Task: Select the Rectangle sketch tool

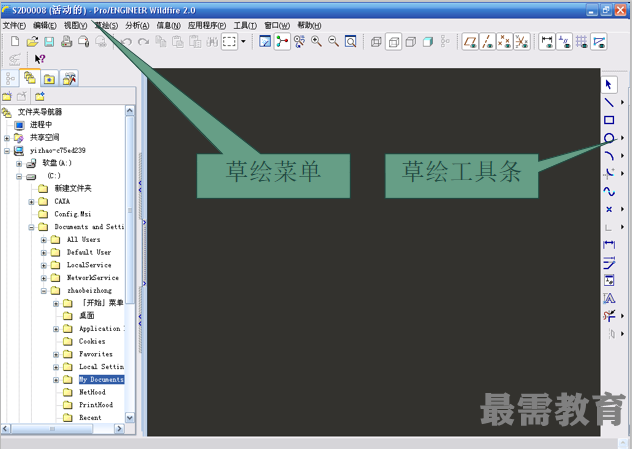Action: [609, 120]
